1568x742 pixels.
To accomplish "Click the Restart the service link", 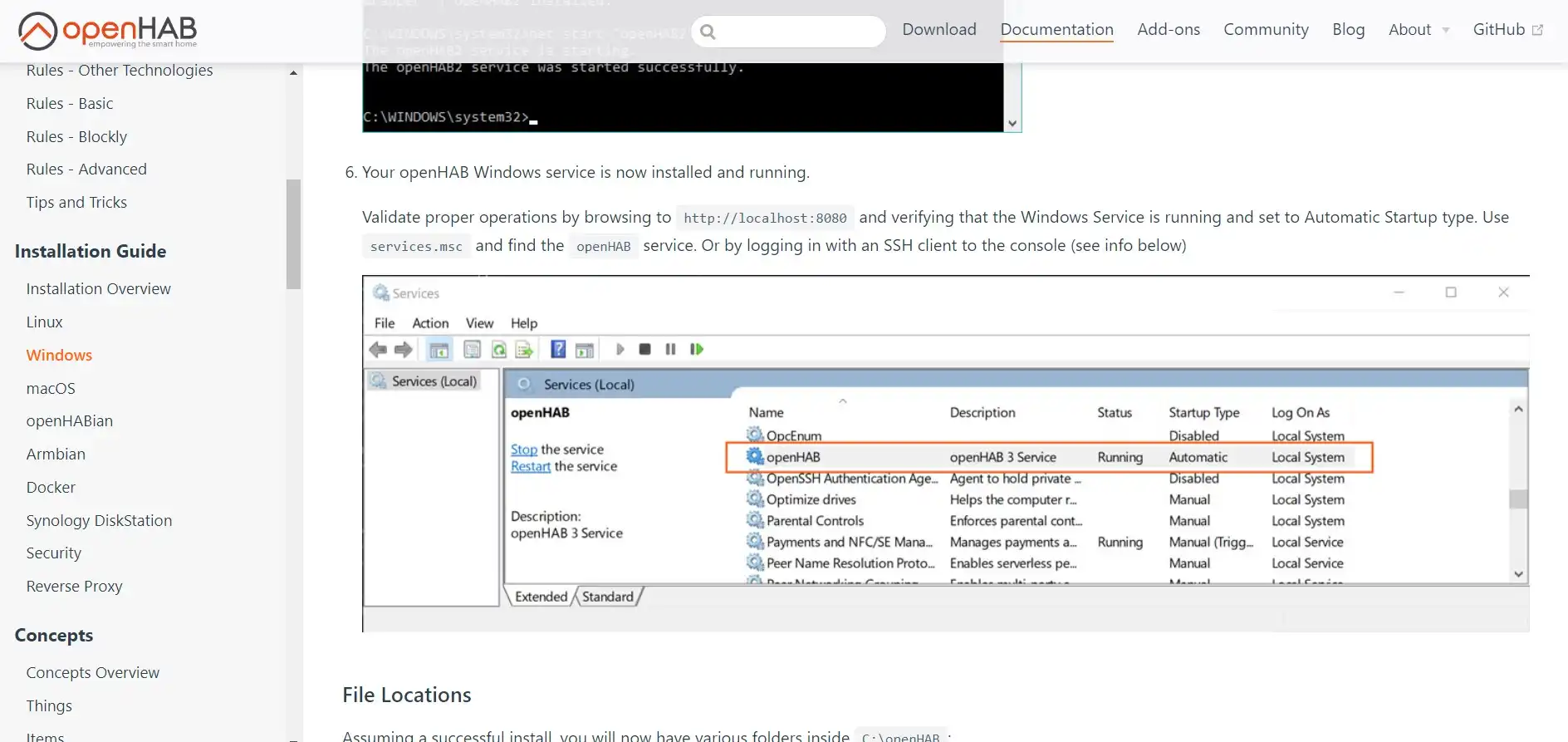I will tap(531, 466).
